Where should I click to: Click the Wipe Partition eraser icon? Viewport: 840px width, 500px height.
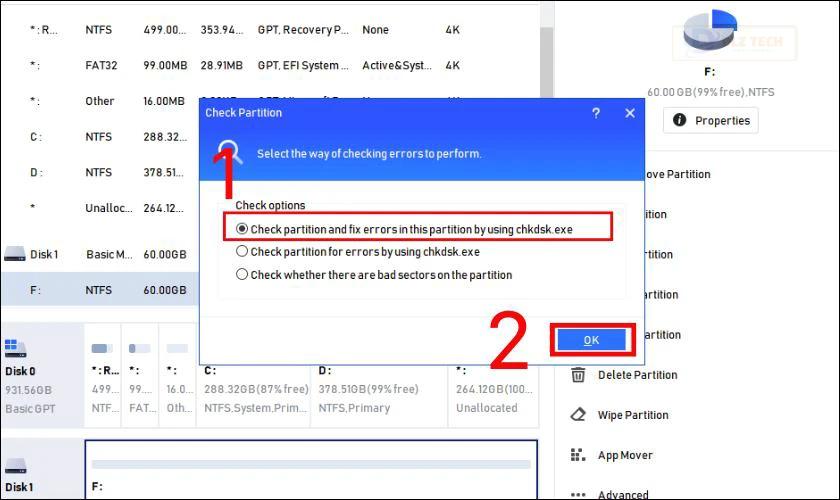pos(578,415)
